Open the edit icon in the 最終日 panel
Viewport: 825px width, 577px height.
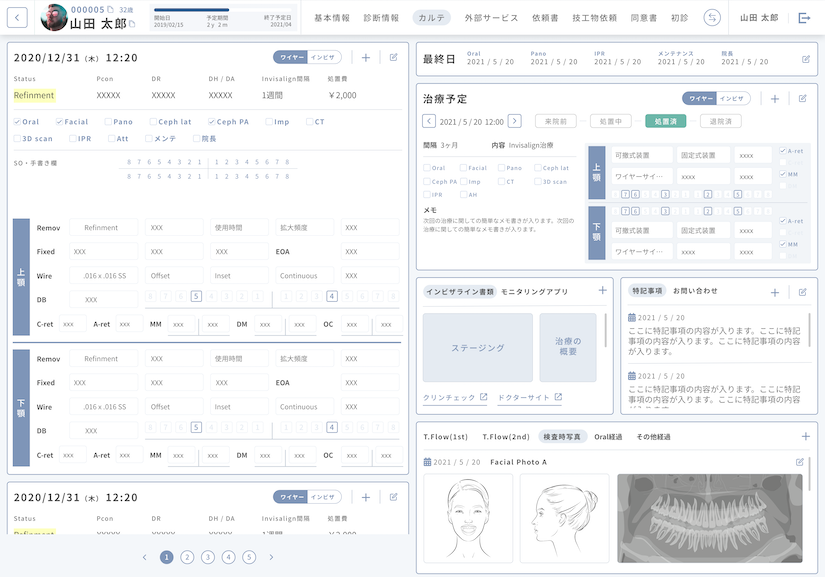(x=806, y=59)
